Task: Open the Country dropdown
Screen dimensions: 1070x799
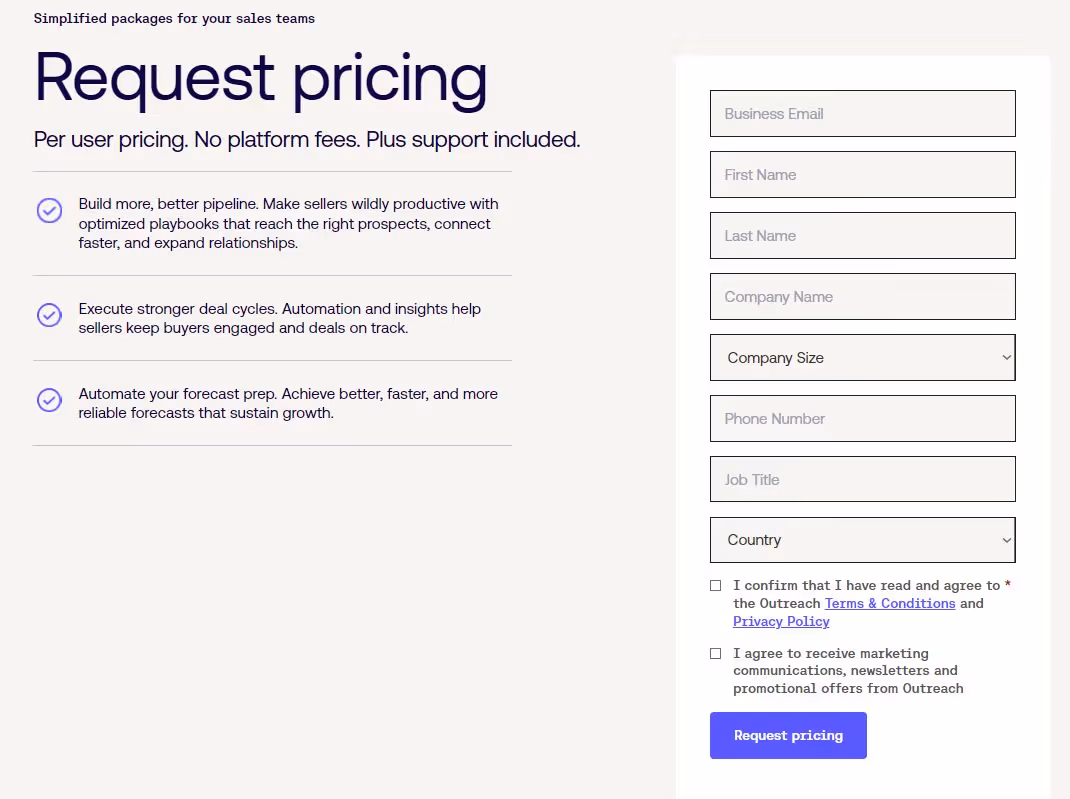Action: pyautogui.click(x=862, y=540)
